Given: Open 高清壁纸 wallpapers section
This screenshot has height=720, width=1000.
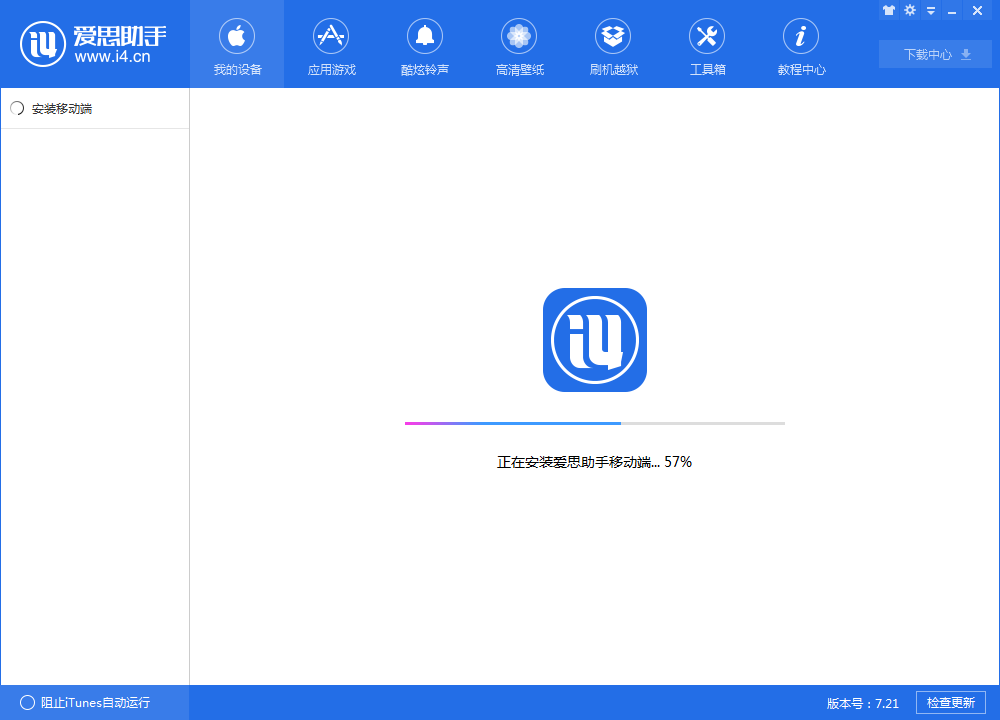Looking at the screenshot, I should pyautogui.click(x=519, y=45).
